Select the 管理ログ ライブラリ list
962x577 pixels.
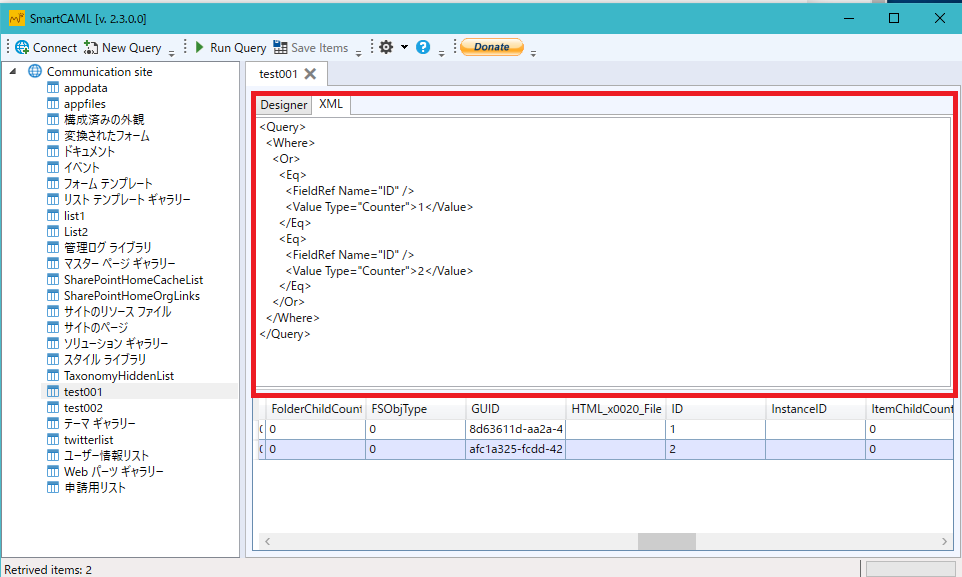pos(107,247)
